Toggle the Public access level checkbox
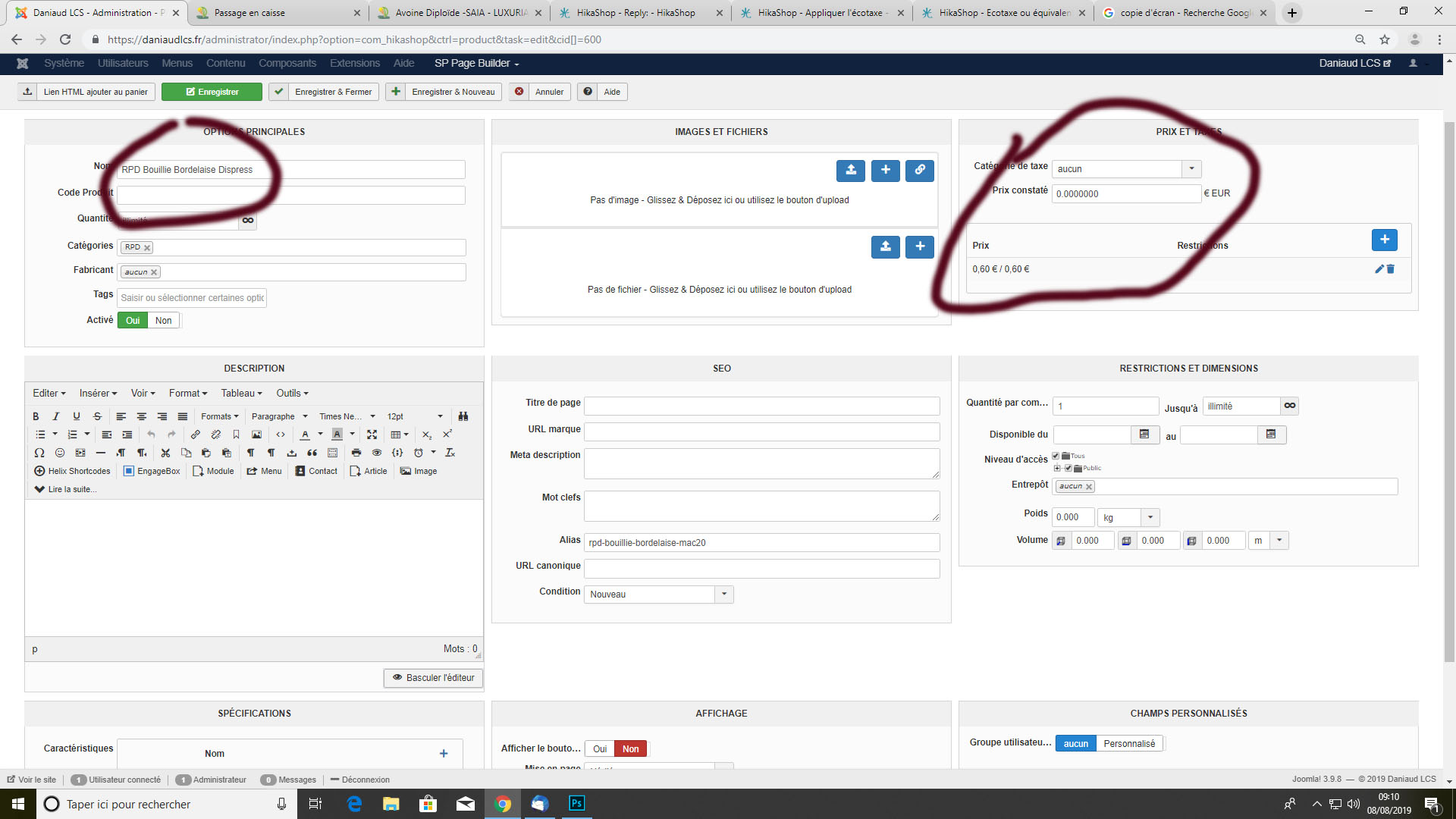This screenshot has height=819, width=1456. (1068, 468)
